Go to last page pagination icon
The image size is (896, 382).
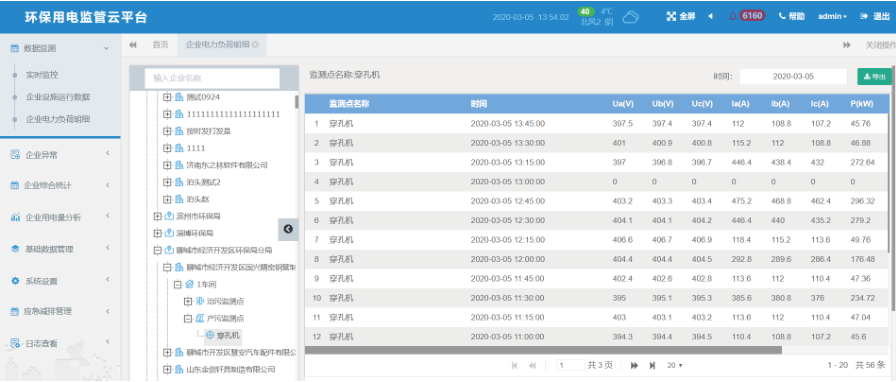[652, 365]
